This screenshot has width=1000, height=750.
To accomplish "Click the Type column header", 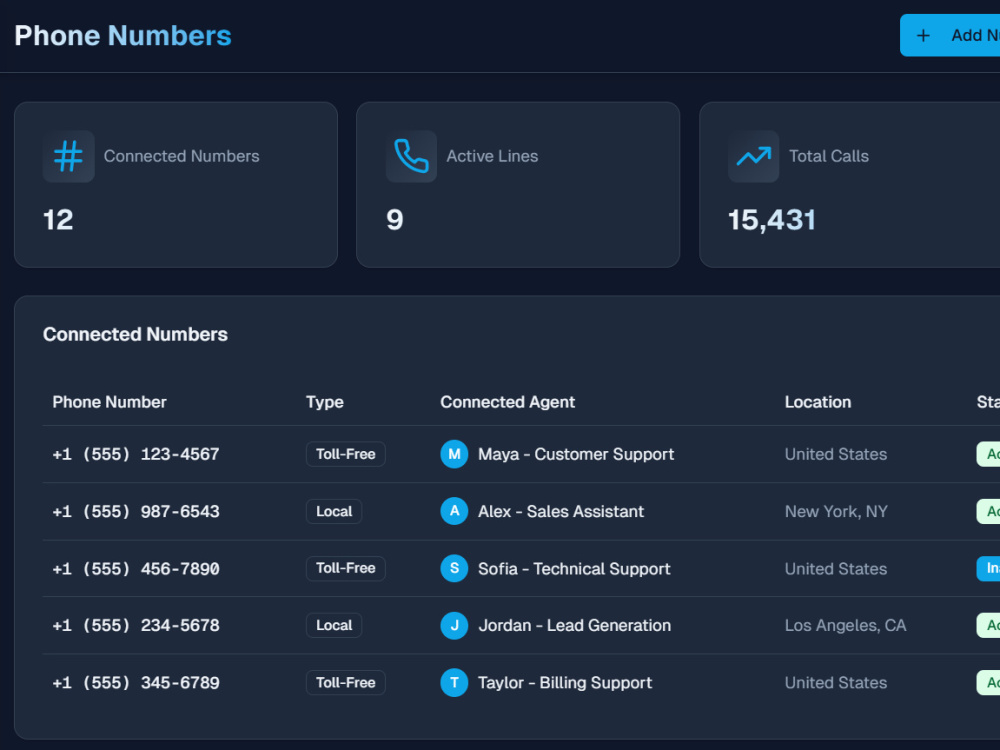I will (x=325, y=402).
